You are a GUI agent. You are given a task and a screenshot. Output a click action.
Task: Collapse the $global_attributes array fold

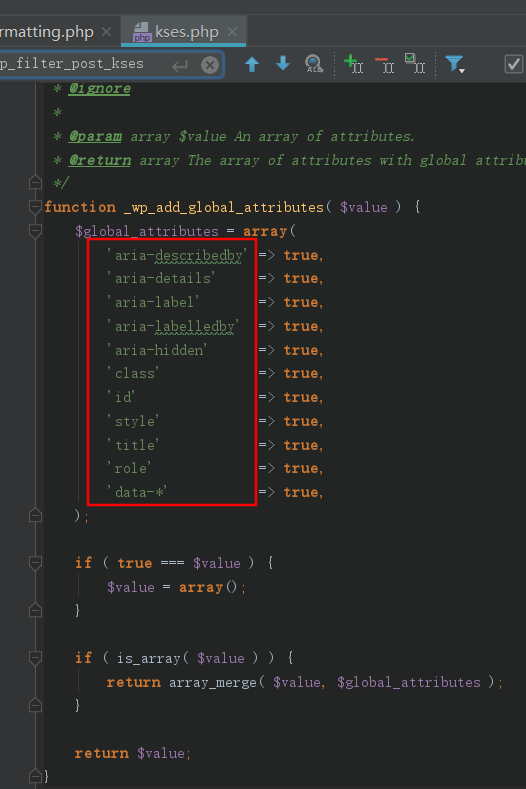click(x=35, y=231)
